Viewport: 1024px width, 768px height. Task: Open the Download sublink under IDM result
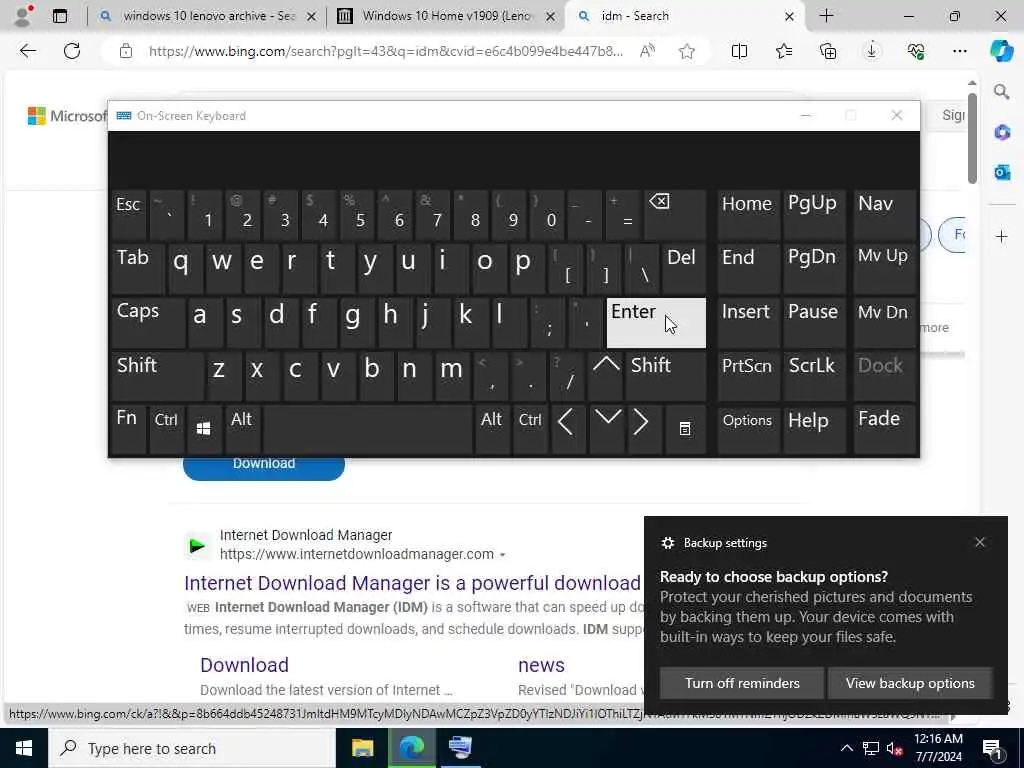(244, 665)
